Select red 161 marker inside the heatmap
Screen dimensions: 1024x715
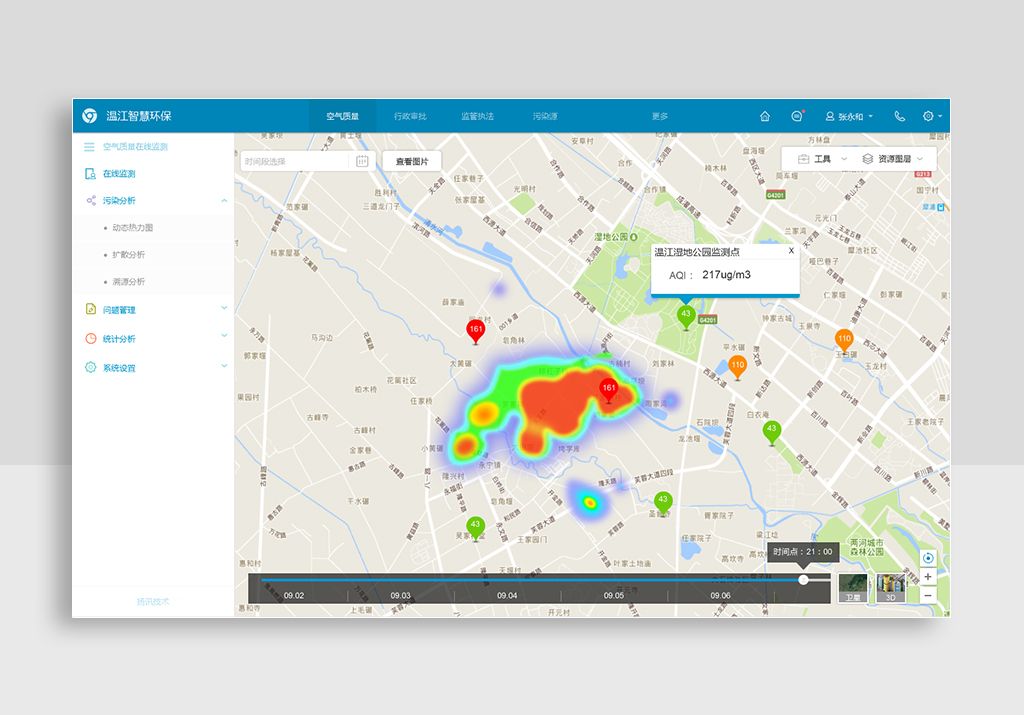[x=609, y=390]
